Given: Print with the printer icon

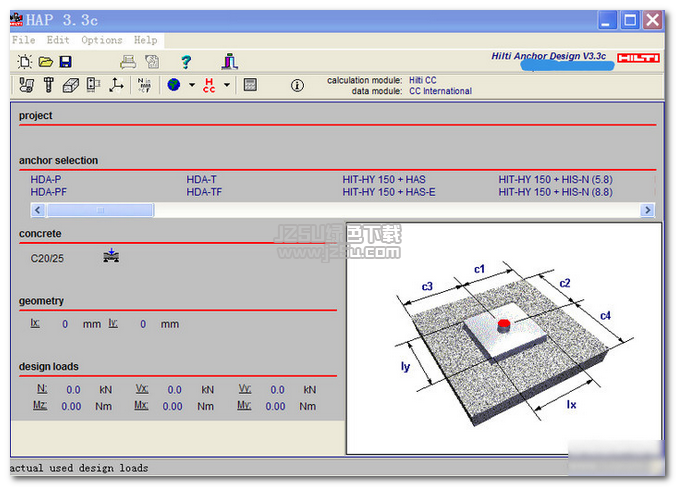Looking at the screenshot, I should coord(128,62).
